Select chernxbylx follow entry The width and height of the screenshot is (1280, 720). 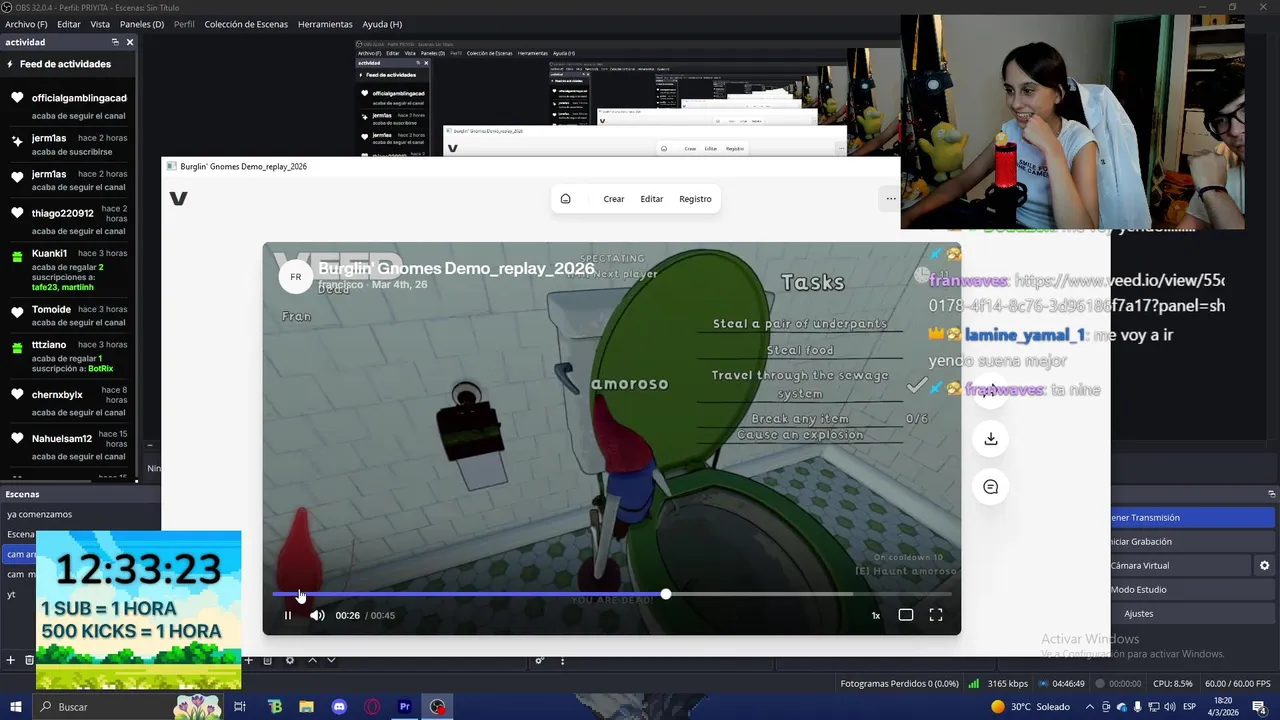(x=68, y=402)
